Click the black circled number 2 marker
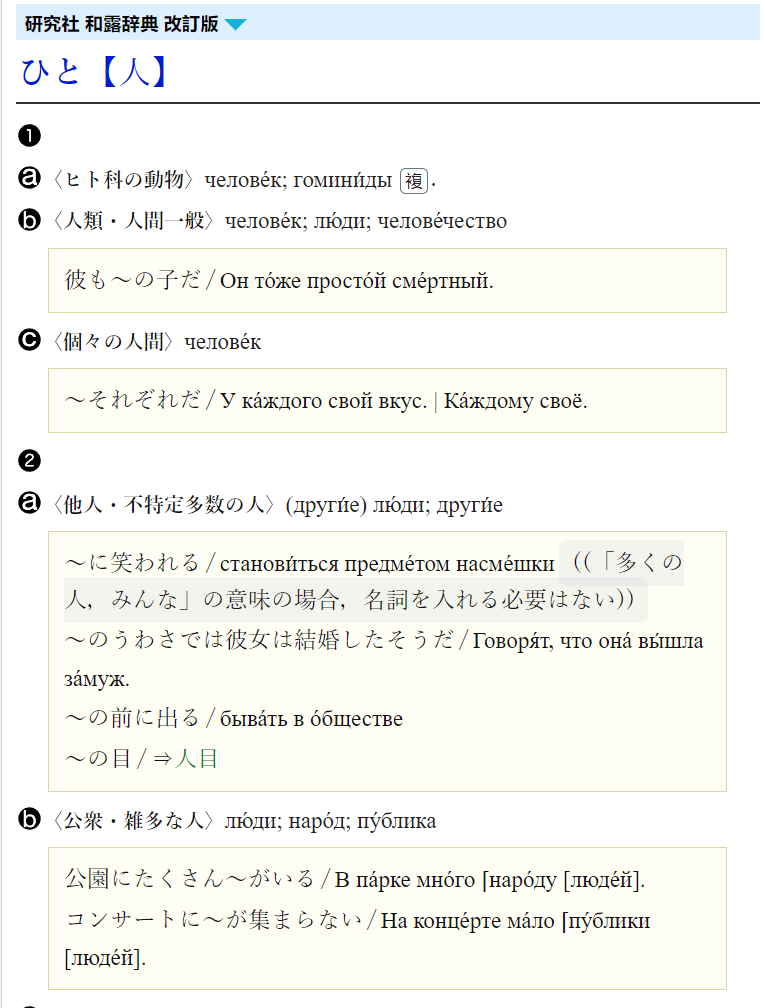765x1008 pixels. point(30,461)
